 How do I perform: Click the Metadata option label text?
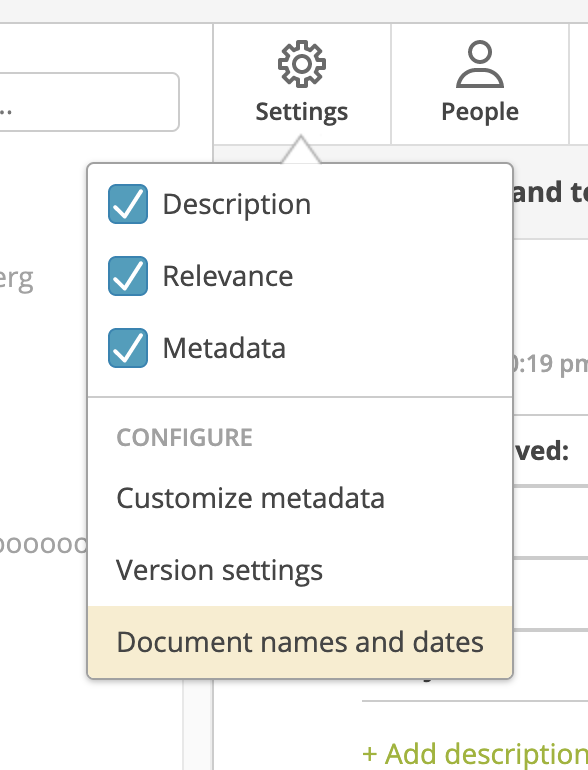224,348
